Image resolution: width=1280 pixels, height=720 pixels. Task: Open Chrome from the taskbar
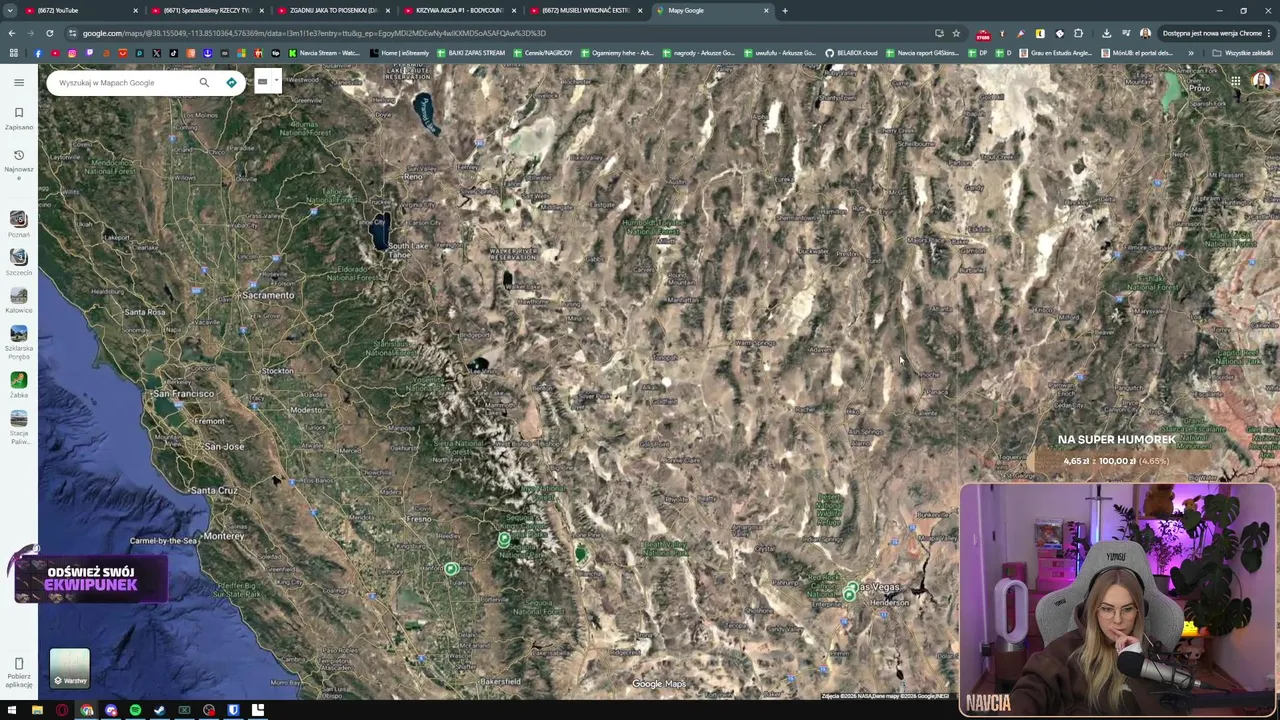point(87,710)
